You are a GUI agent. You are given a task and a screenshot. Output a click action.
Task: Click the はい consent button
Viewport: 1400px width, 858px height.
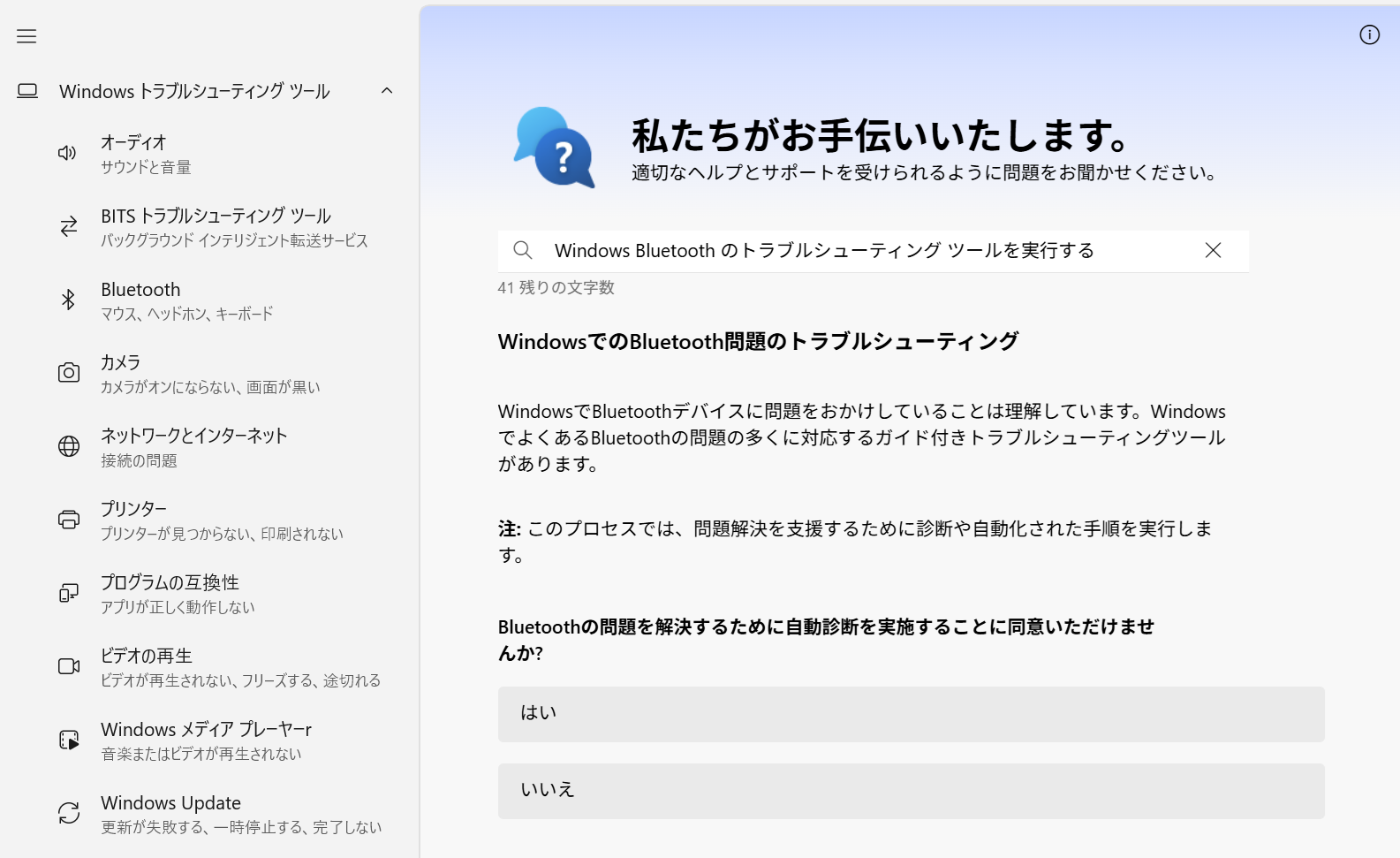[x=911, y=714]
